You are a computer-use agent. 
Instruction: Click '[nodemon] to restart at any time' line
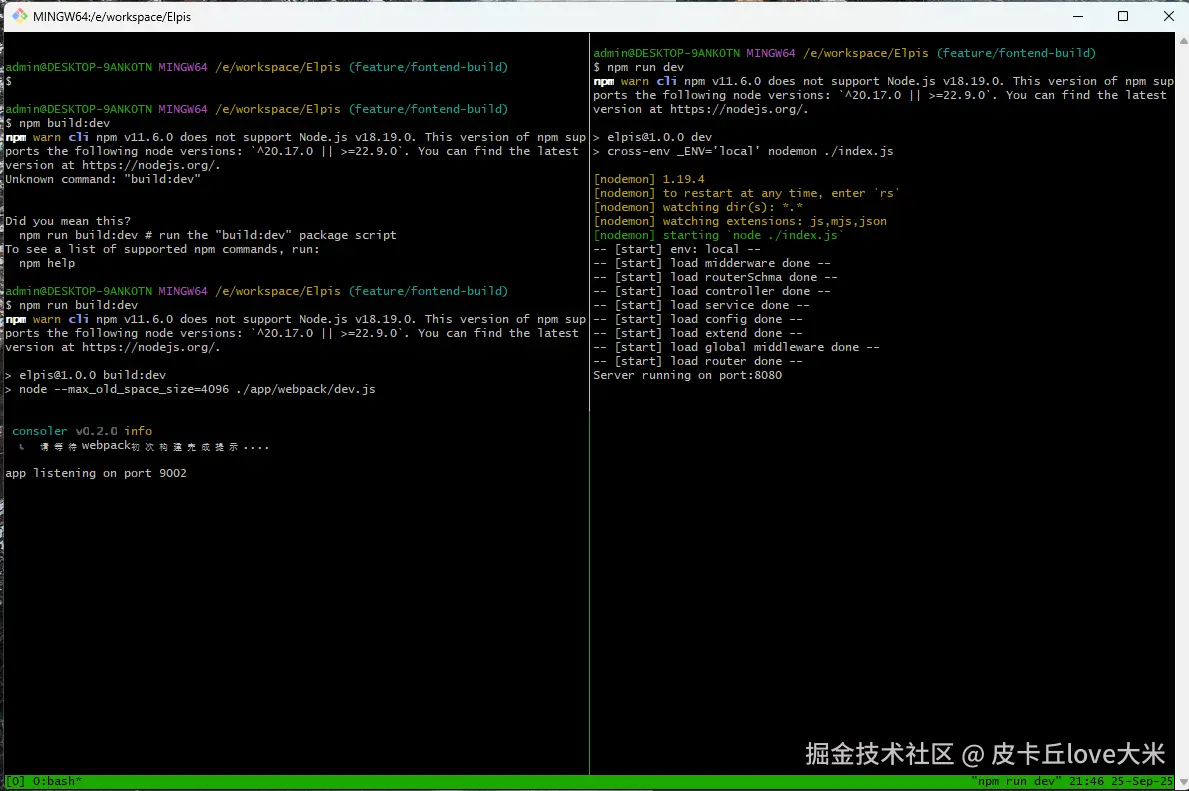click(x=747, y=193)
